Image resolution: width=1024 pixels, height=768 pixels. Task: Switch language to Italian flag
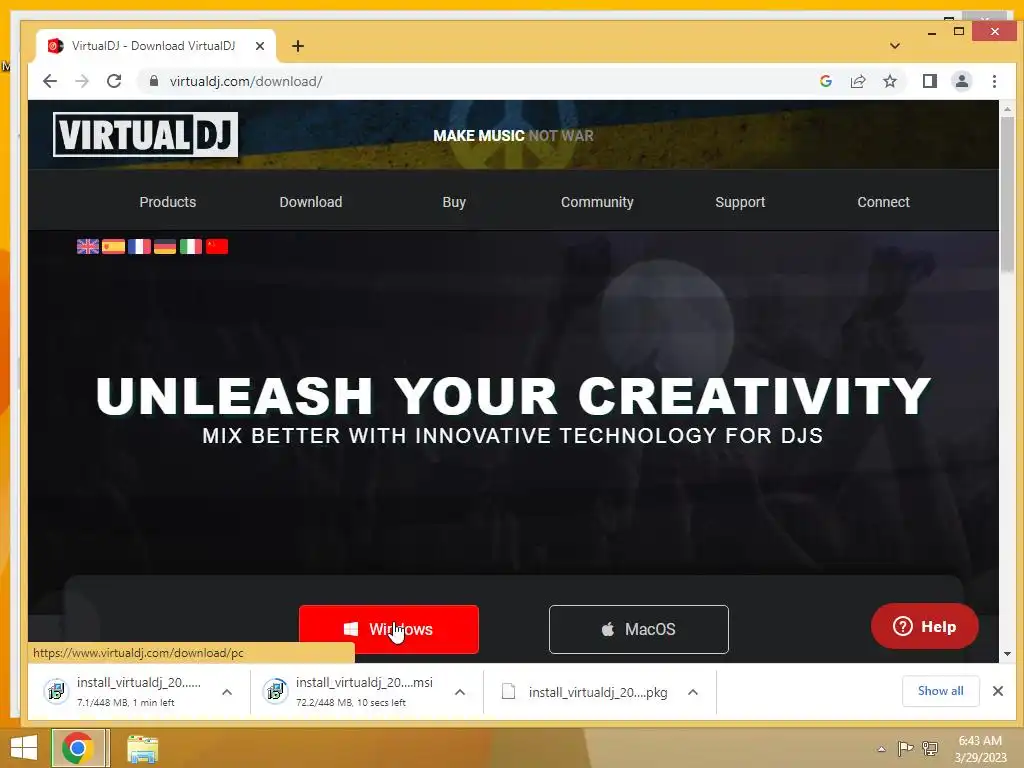coord(191,246)
